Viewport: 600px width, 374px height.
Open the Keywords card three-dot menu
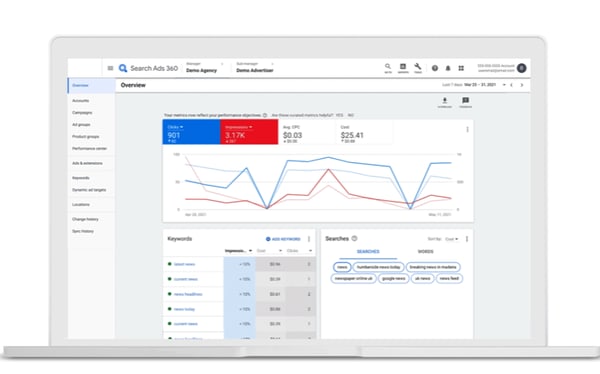click(x=309, y=239)
